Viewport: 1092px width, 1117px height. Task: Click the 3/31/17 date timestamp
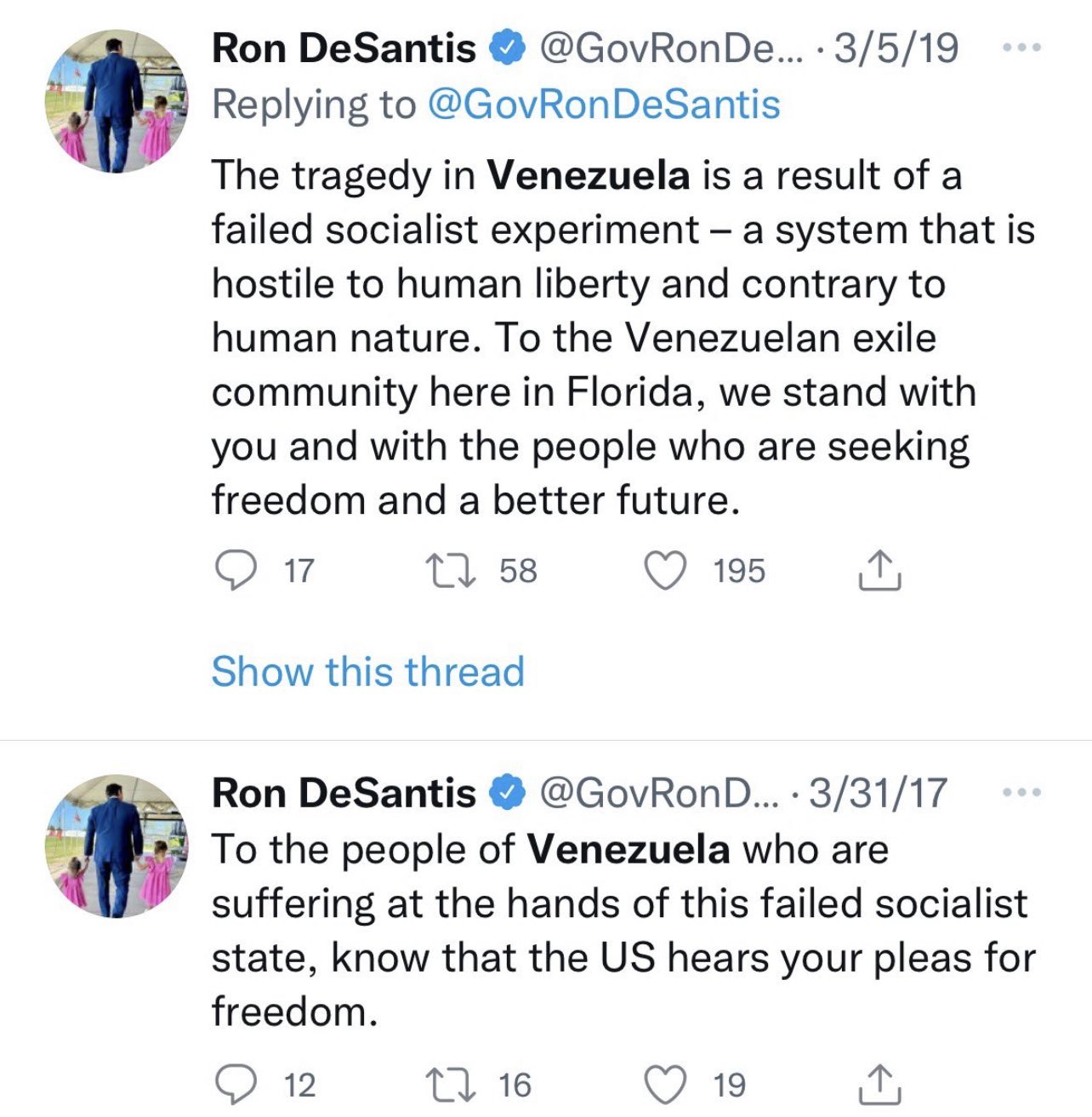[x=878, y=793]
